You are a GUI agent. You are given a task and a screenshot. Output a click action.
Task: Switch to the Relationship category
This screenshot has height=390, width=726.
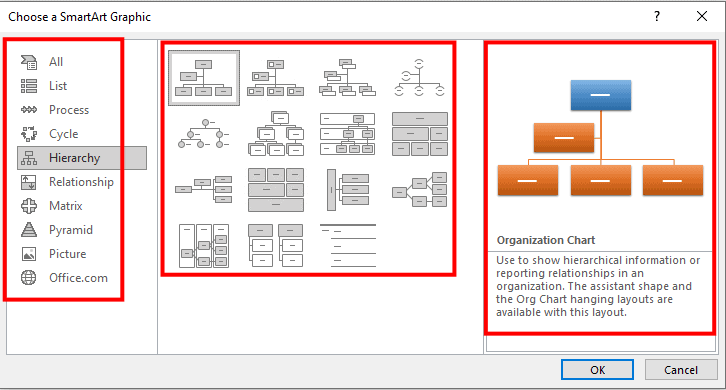[x=81, y=182]
